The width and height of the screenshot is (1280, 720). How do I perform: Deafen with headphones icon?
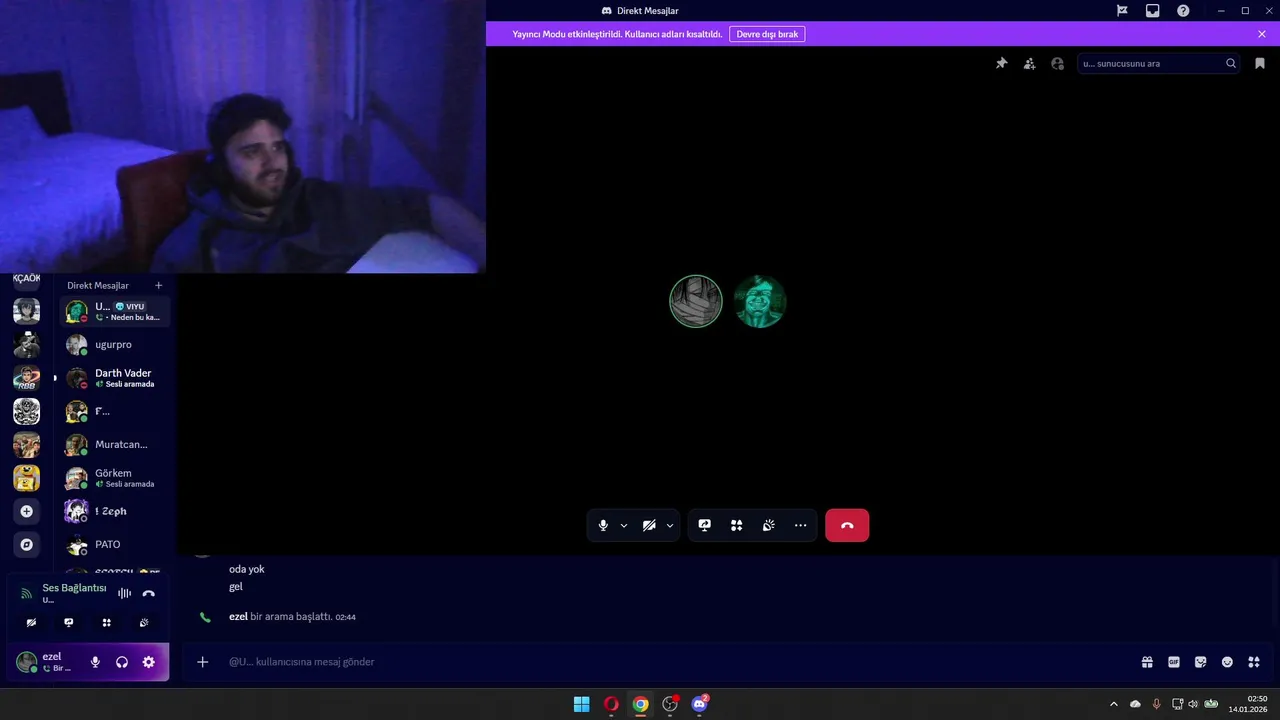122,662
